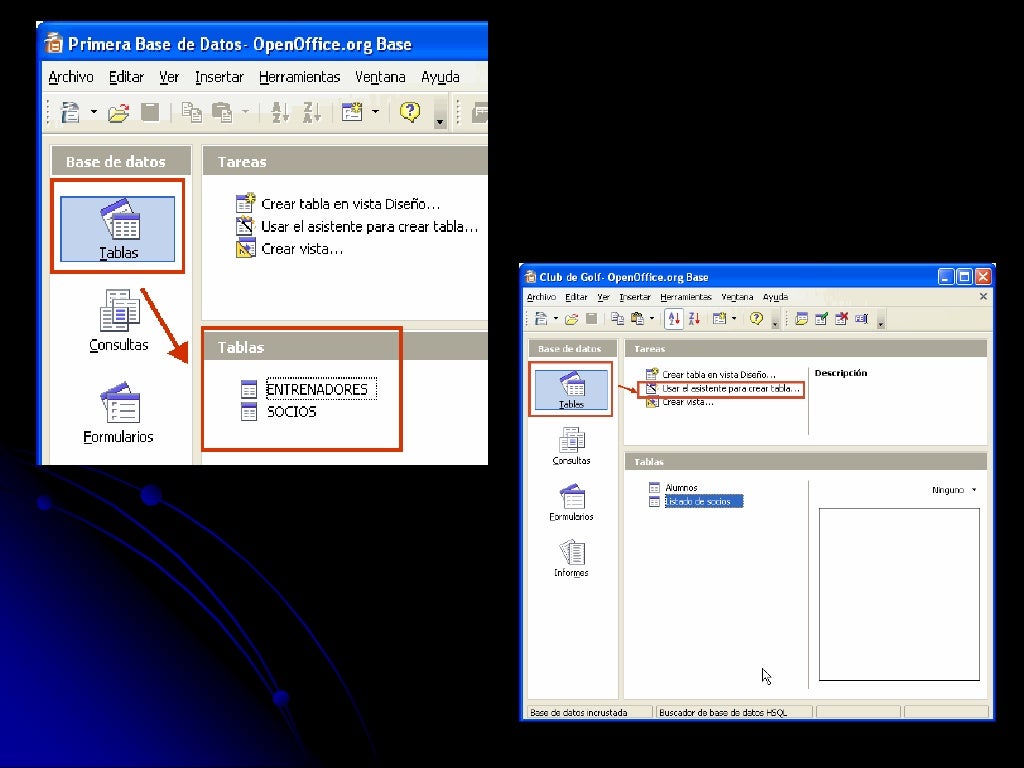Open Help icon in Primera Base de Datos toolbar
Image resolution: width=1024 pixels, height=768 pixels.
(410, 112)
